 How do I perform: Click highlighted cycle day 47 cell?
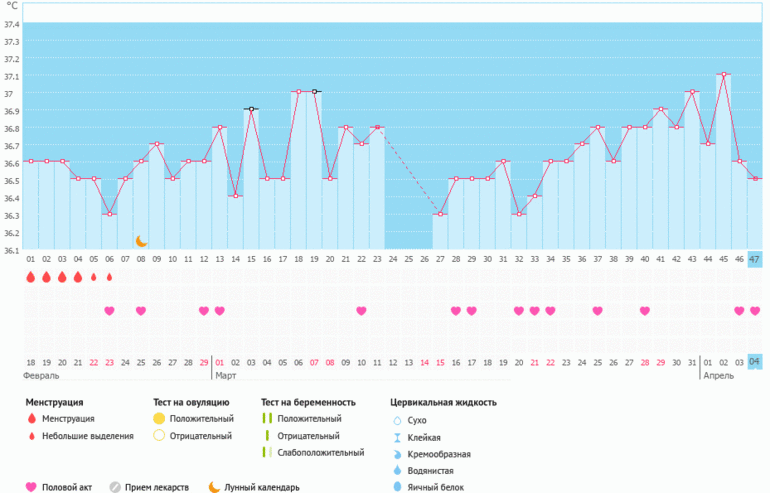[754, 259]
